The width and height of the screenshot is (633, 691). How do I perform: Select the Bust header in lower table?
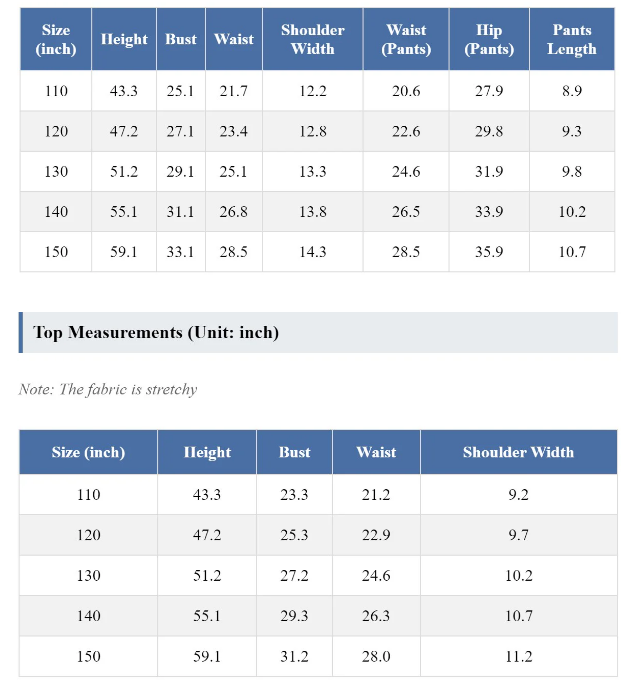294,452
